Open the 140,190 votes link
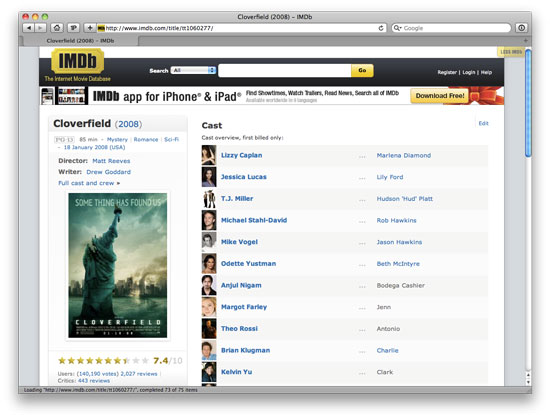 [98, 374]
